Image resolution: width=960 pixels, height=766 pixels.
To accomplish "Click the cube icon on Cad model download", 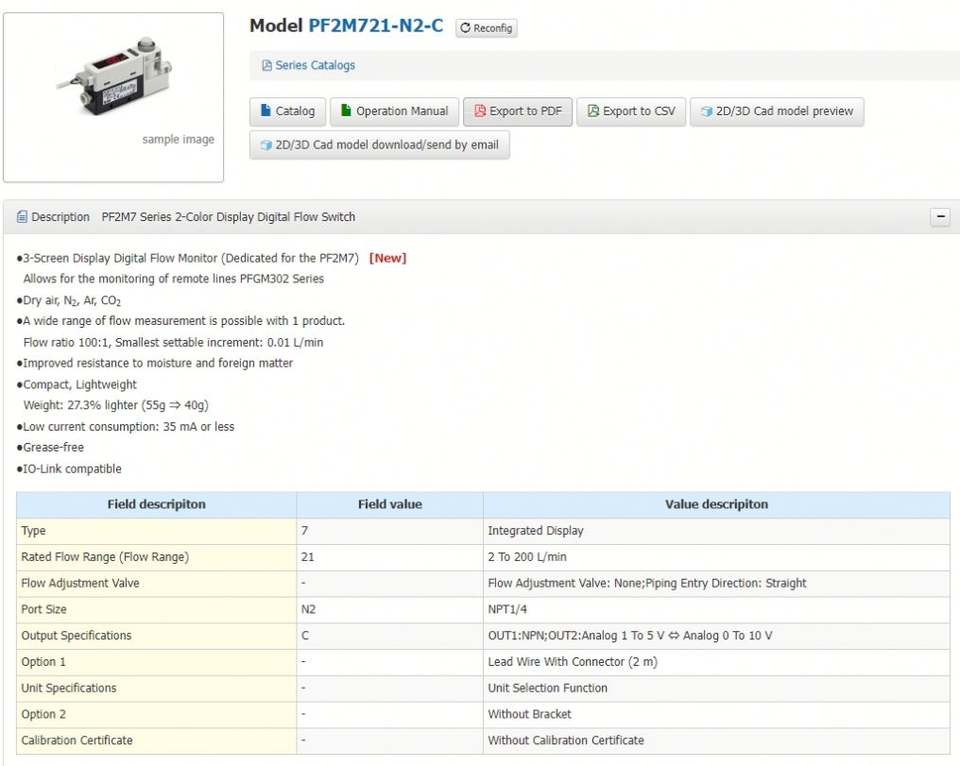I will tap(266, 145).
